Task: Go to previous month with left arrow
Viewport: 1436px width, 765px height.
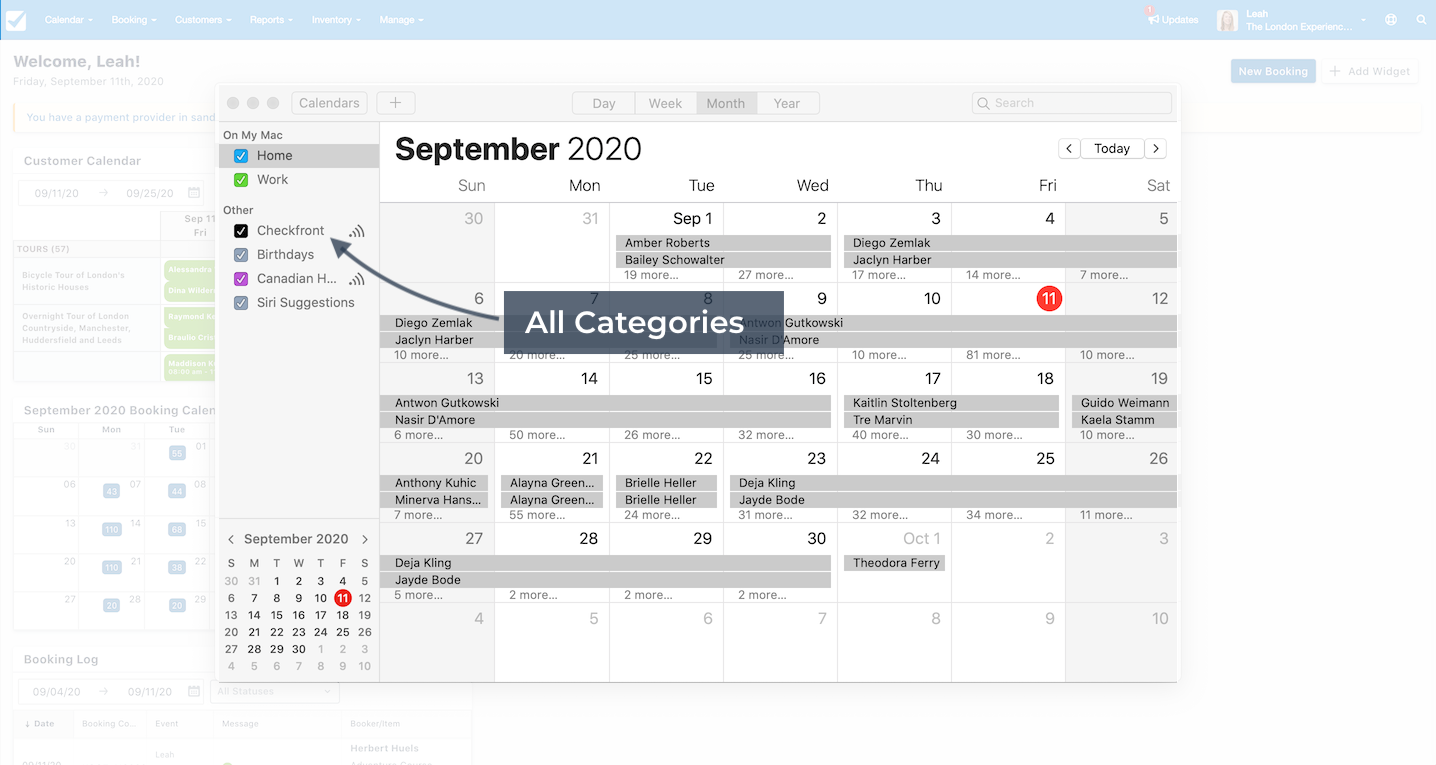Action: [x=1069, y=148]
